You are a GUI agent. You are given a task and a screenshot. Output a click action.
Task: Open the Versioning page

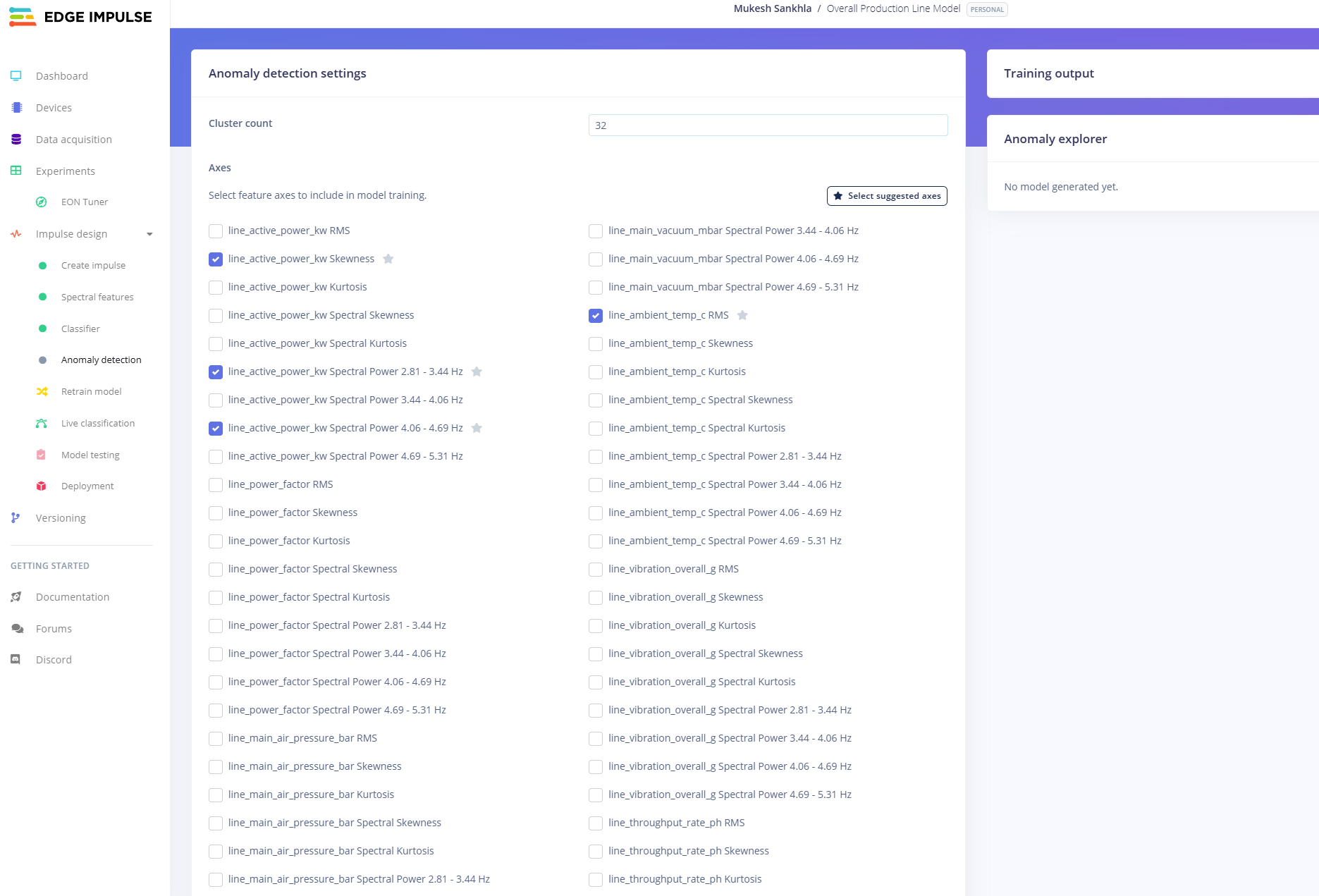click(61, 517)
